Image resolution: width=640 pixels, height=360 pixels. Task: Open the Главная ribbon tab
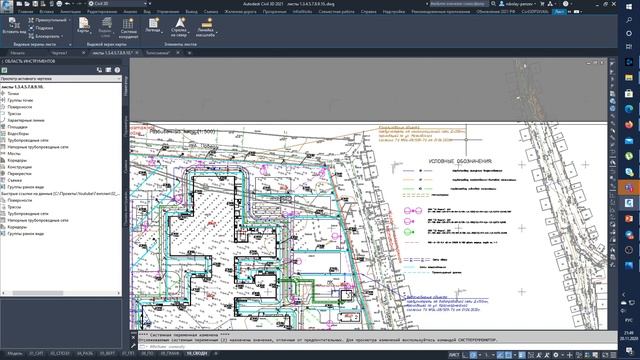click(x=25, y=12)
